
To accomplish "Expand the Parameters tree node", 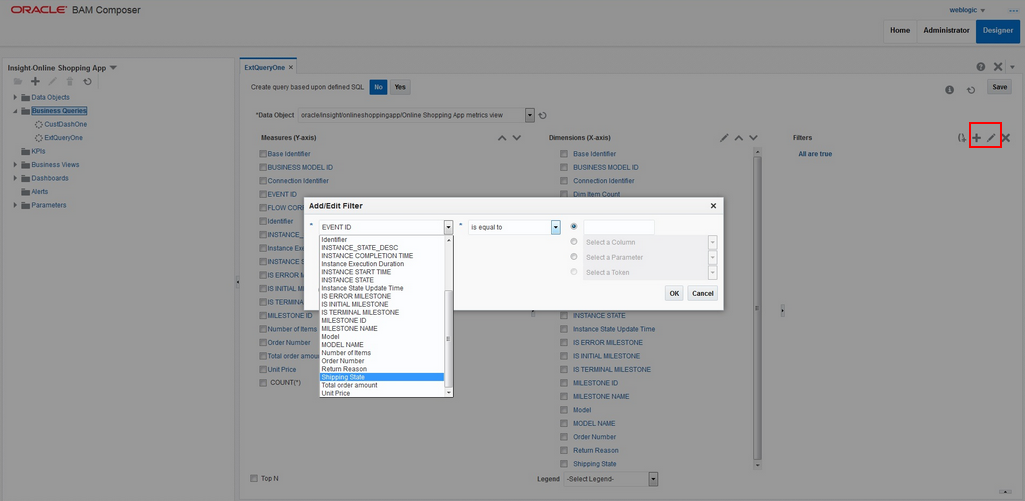I will coord(16,205).
